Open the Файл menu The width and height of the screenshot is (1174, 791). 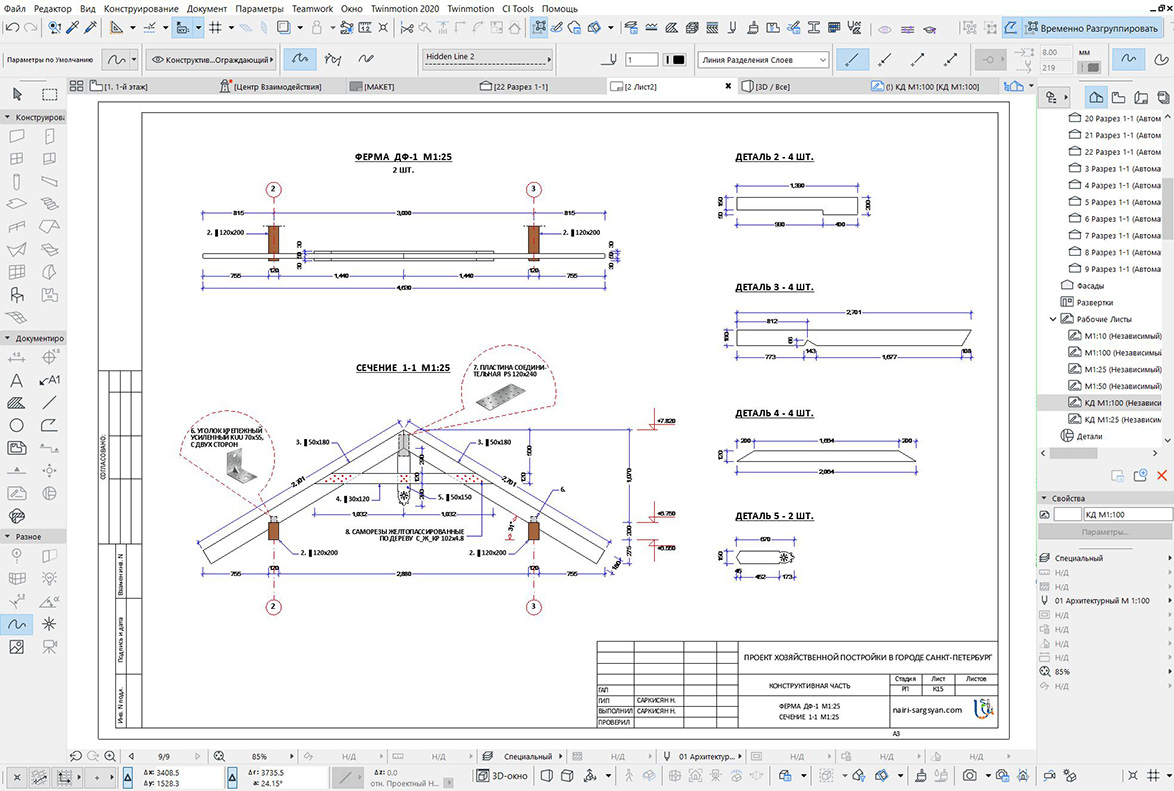coord(15,8)
